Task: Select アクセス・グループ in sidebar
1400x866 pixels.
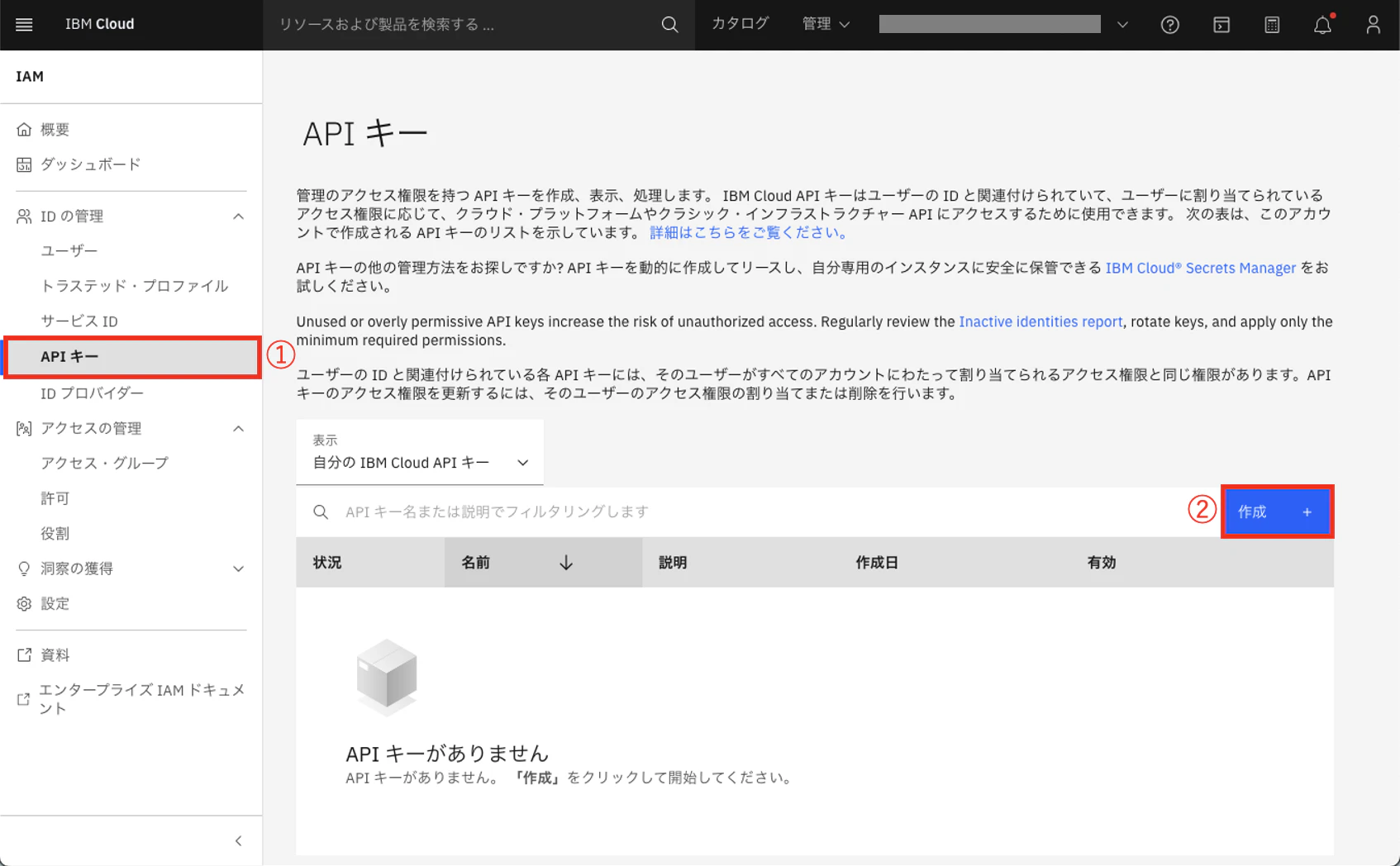Action: tap(105, 464)
